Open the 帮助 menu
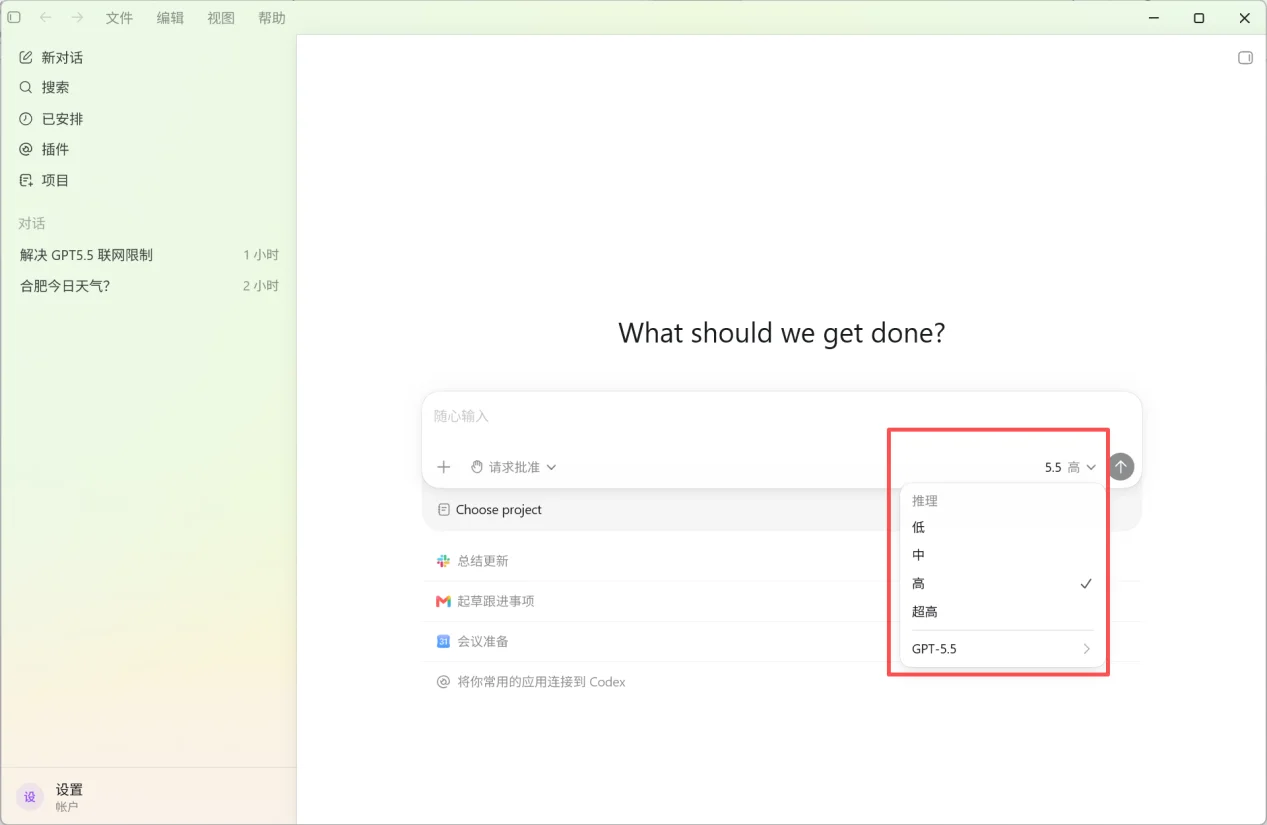The height and width of the screenshot is (825, 1267). pyautogui.click(x=271, y=18)
